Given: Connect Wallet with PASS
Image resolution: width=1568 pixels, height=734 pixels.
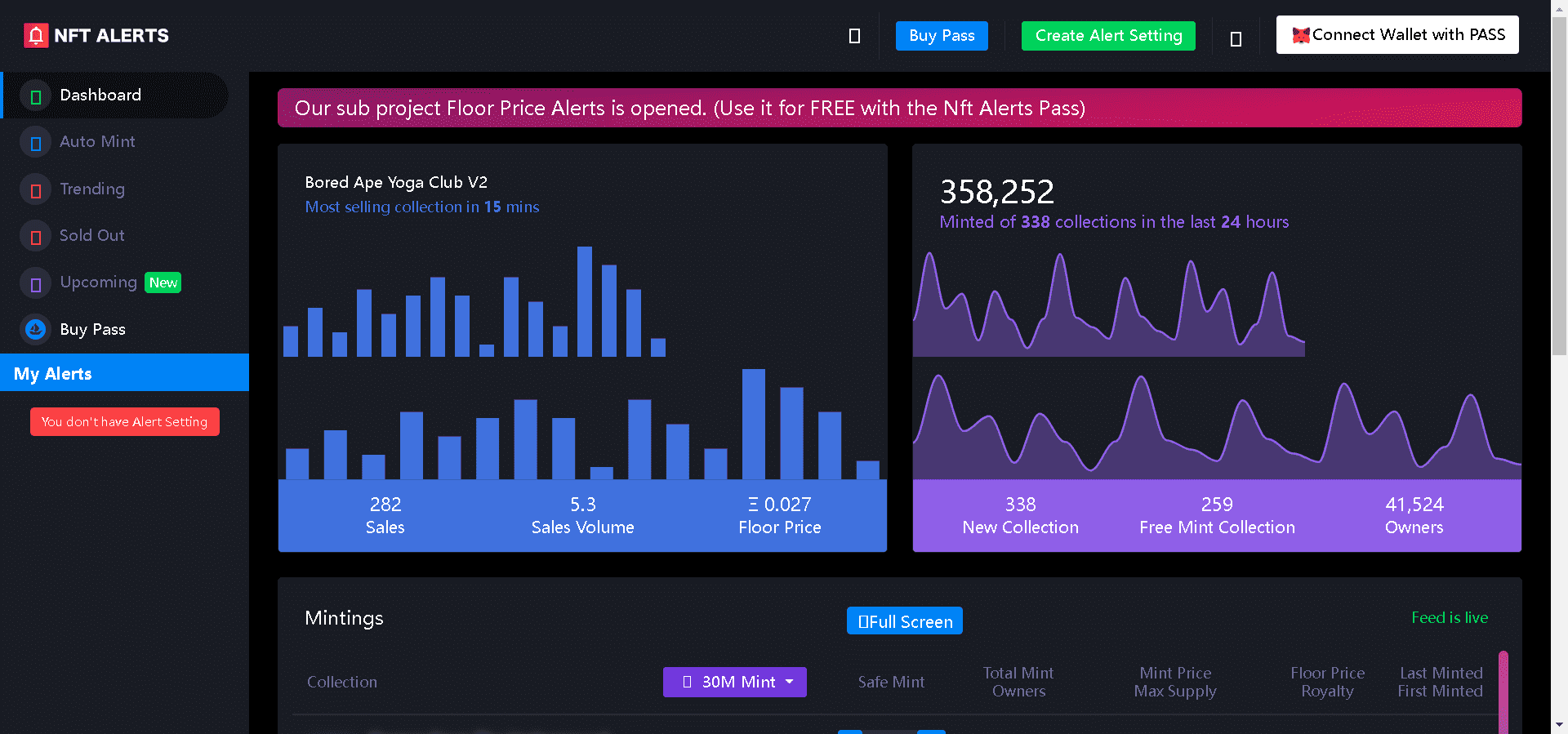Looking at the screenshot, I should [x=1397, y=35].
